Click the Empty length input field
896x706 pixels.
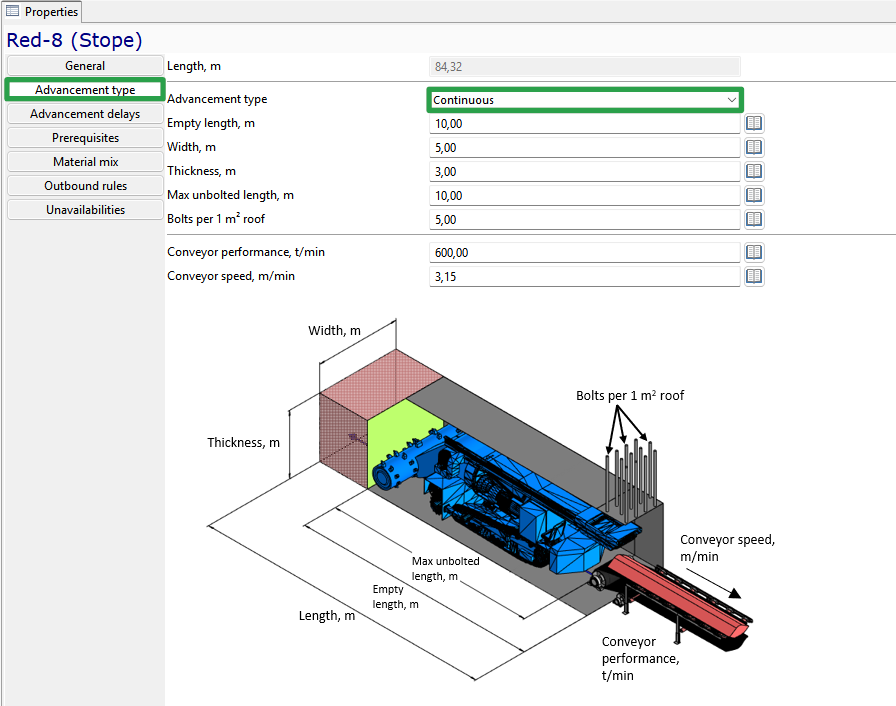tap(585, 124)
